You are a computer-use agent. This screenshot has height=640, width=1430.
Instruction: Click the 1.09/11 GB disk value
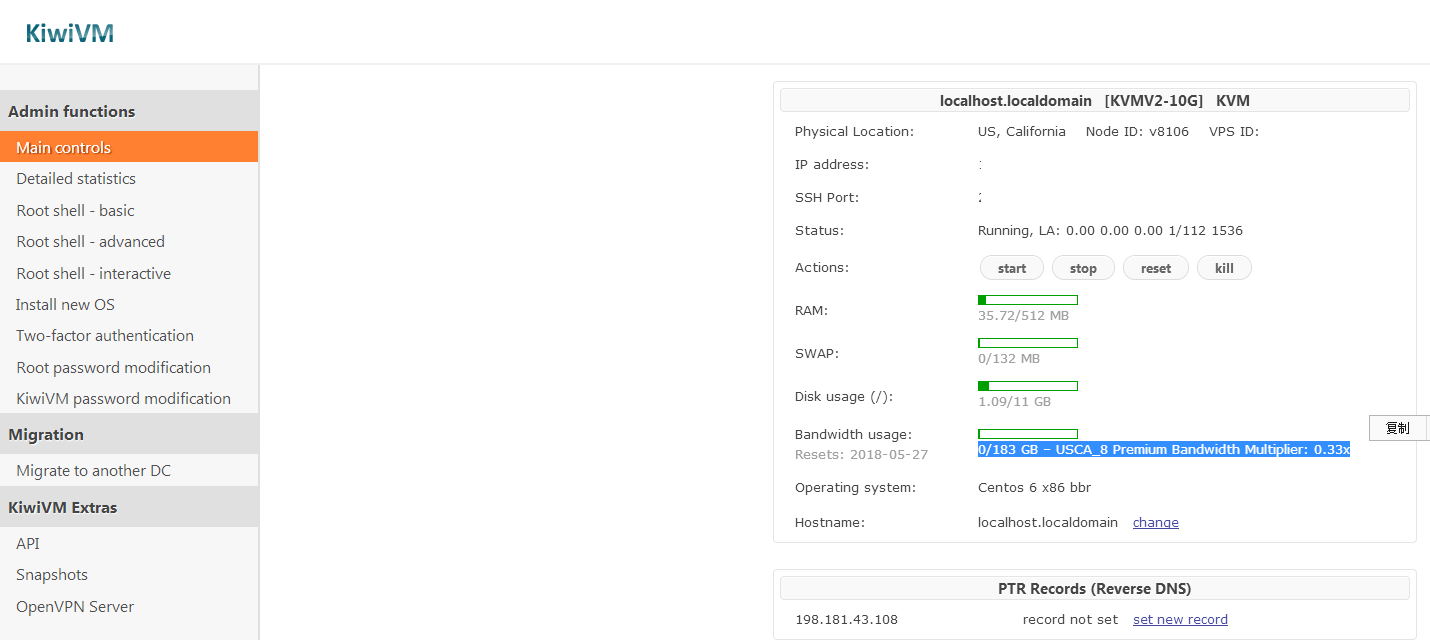pos(1014,401)
